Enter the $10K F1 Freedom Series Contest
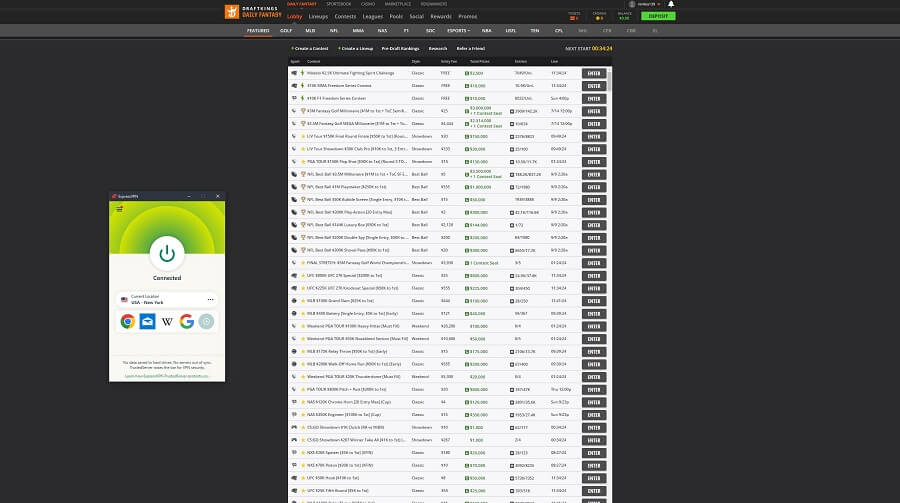 [x=593, y=99]
